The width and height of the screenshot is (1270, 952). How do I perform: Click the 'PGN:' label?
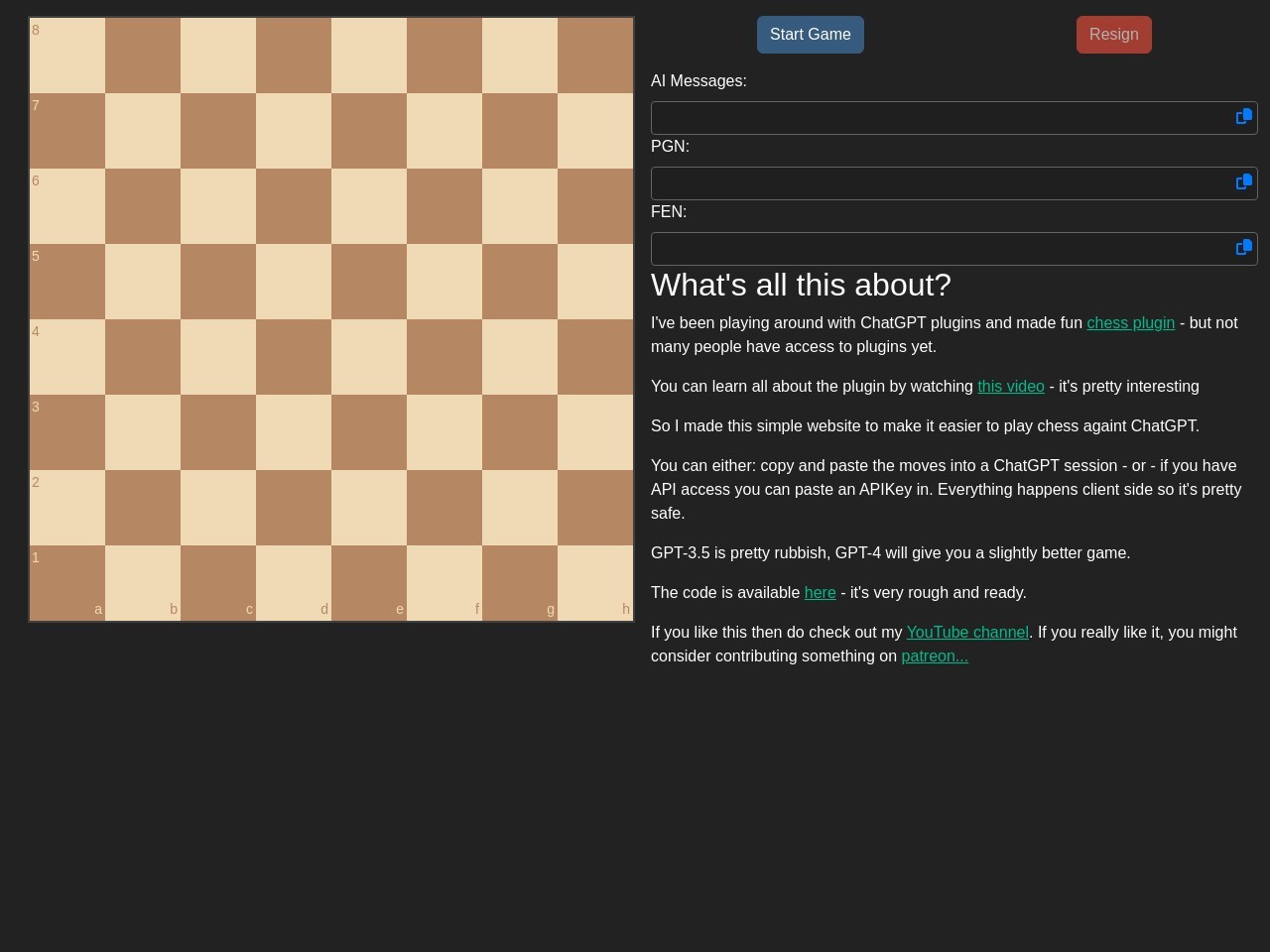(x=670, y=147)
